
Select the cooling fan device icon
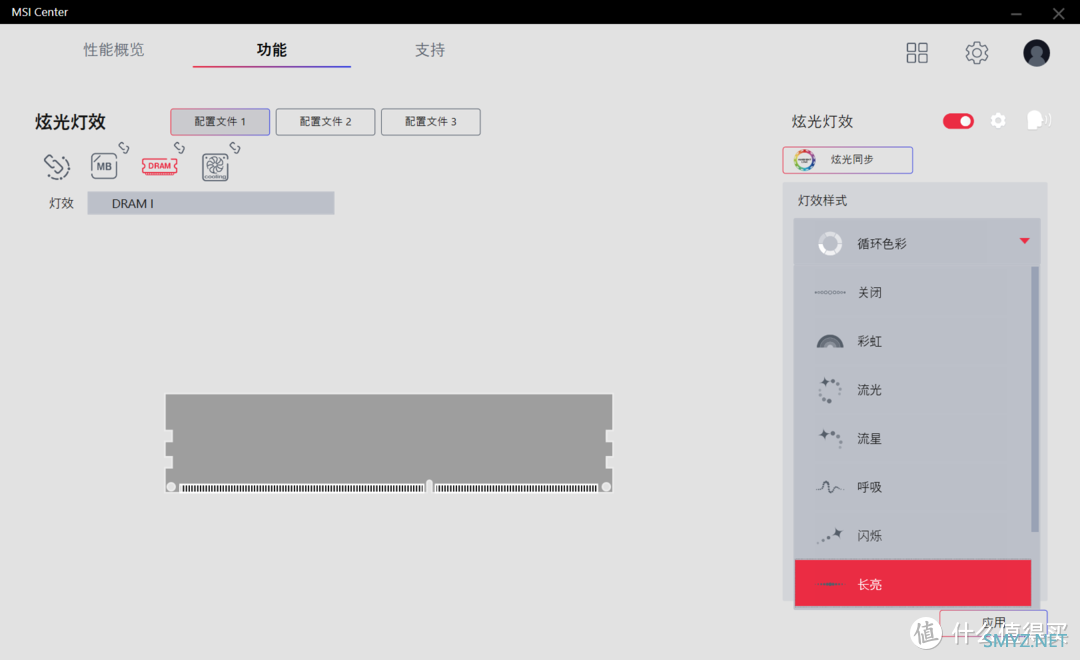pyautogui.click(x=215, y=167)
